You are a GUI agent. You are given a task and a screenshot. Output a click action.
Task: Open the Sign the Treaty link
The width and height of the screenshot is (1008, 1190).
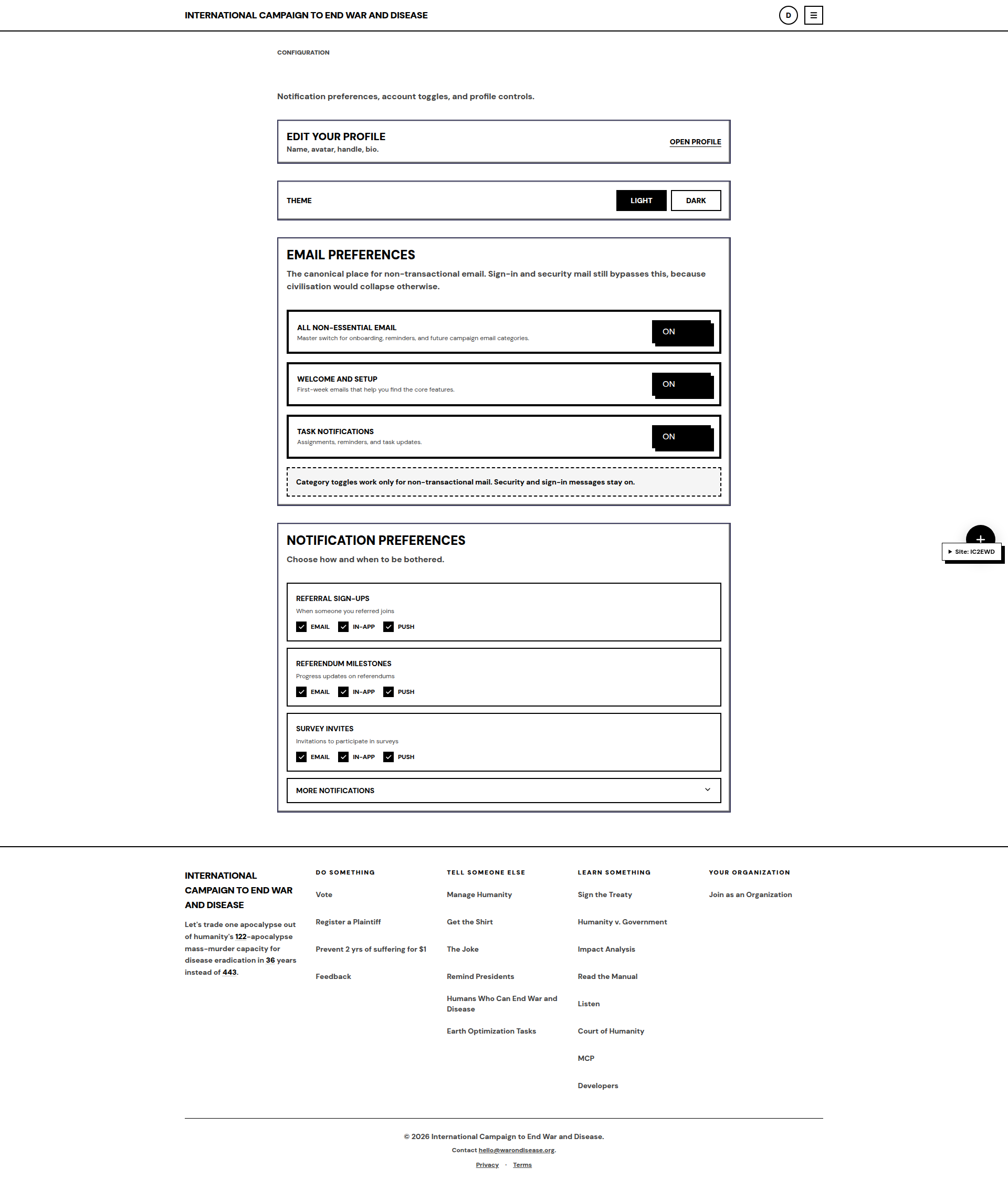pos(605,894)
